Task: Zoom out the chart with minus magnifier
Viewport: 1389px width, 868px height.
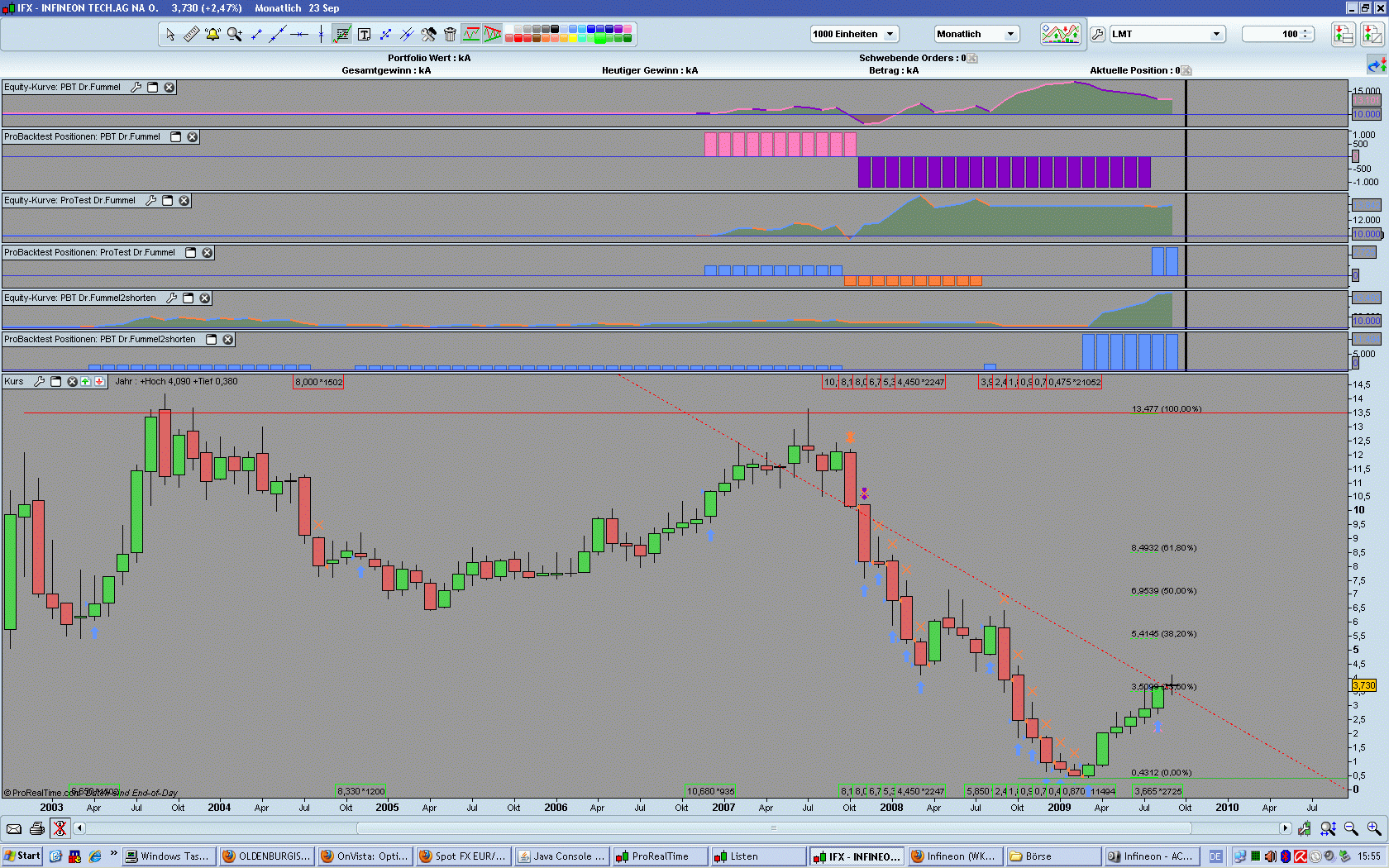Action: (1351, 828)
